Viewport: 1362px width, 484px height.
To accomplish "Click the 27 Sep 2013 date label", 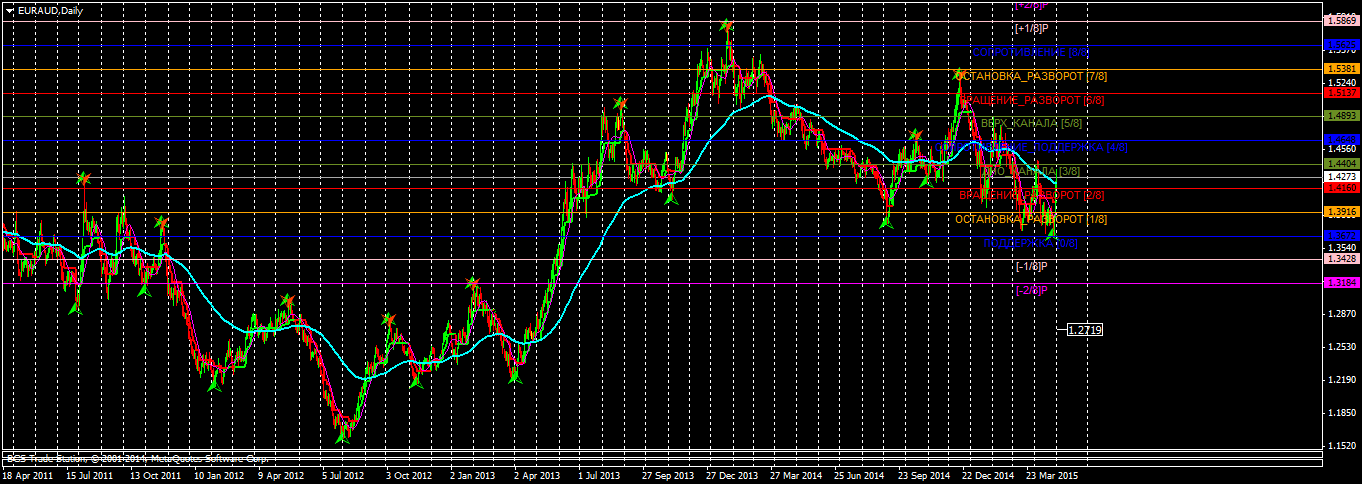I will click(x=668, y=476).
